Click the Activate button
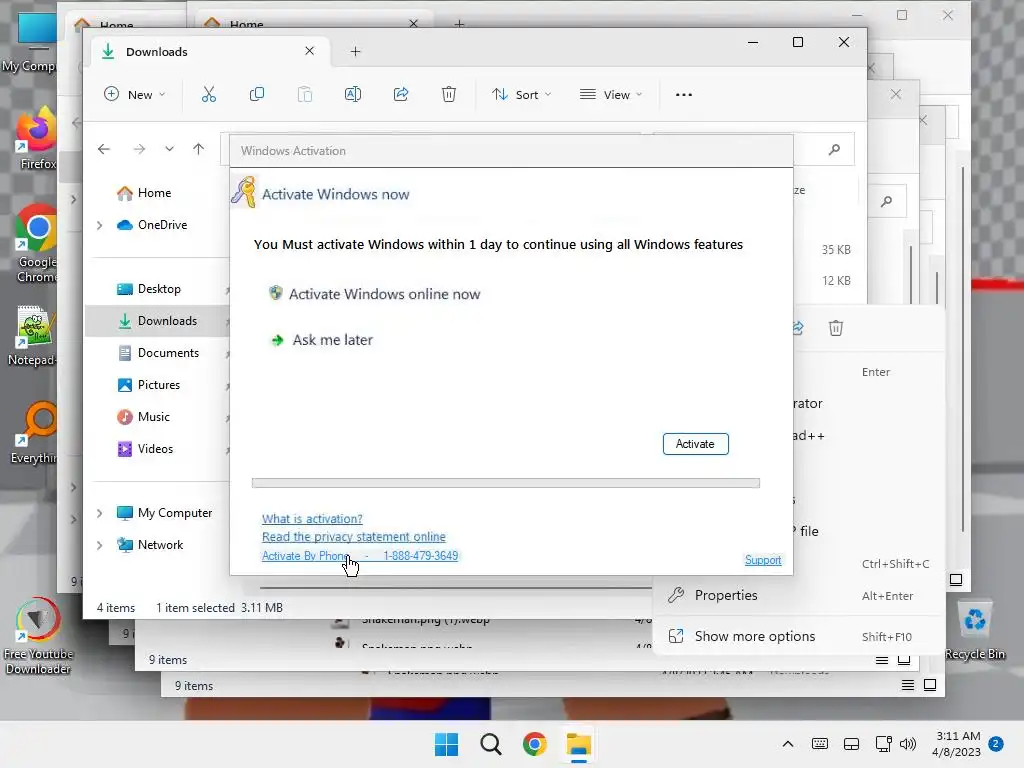 click(696, 444)
